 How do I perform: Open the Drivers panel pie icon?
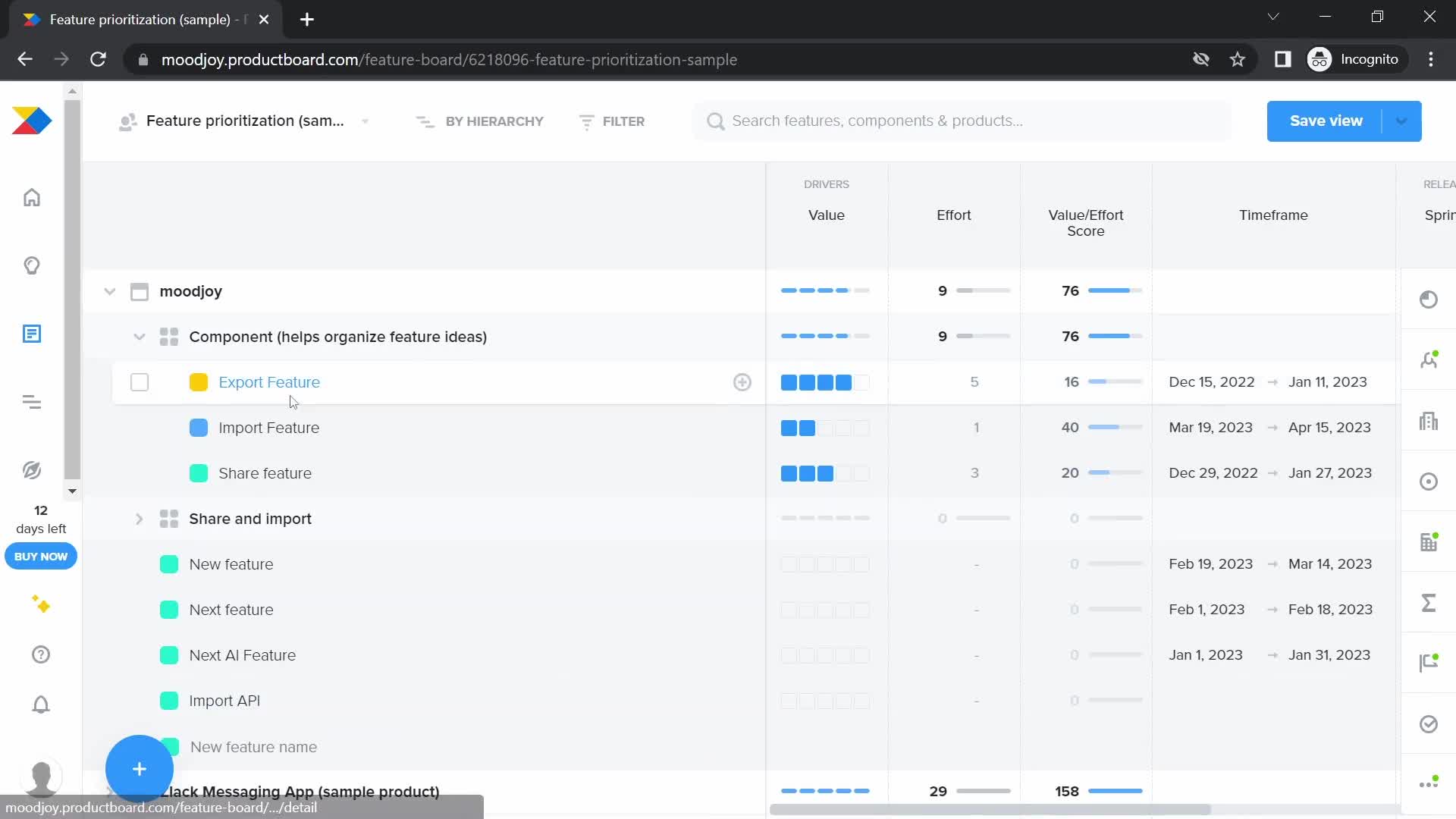[x=1429, y=300]
